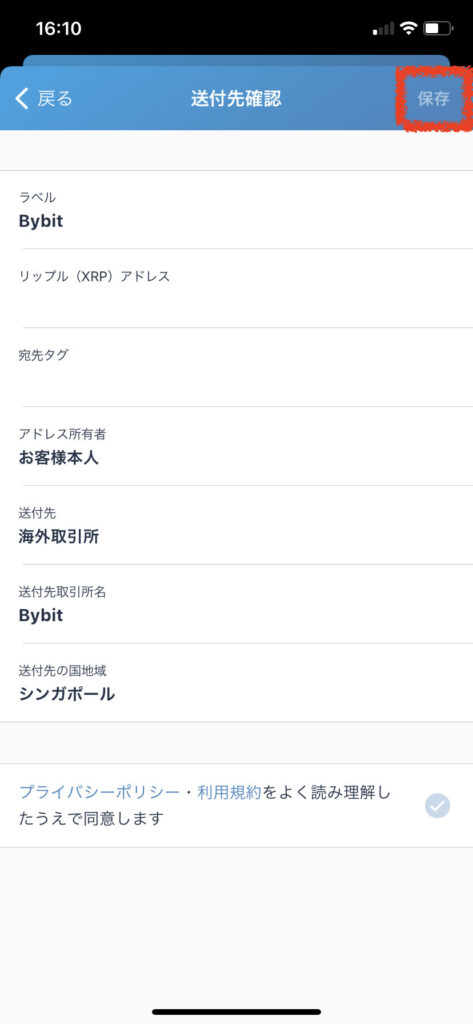Tap the 戻る back label

coord(55,99)
